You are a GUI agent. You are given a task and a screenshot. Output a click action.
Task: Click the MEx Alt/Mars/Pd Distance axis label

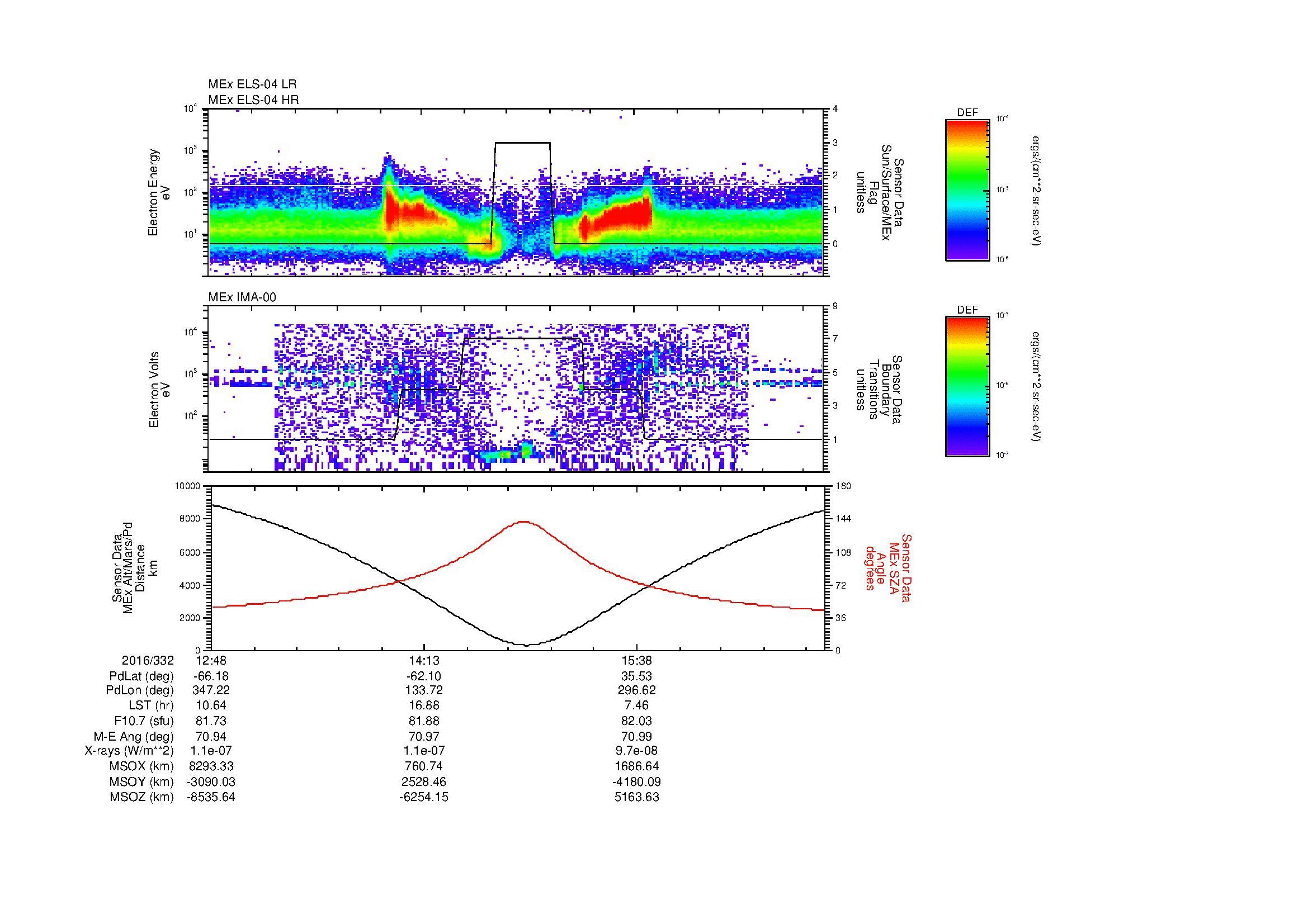(x=135, y=567)
